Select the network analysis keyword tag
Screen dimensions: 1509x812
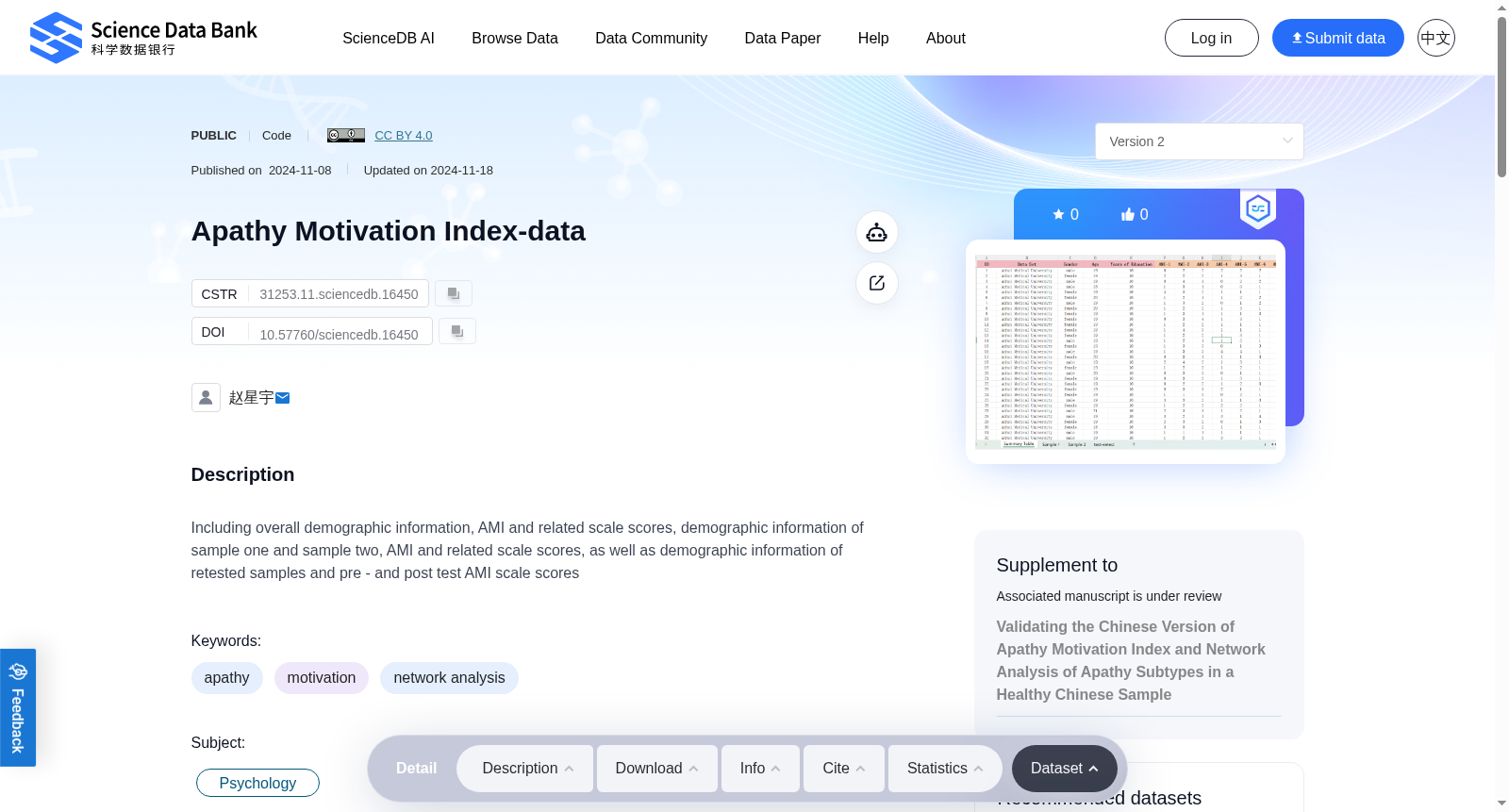pyautogui.click(x=449, y=678)
